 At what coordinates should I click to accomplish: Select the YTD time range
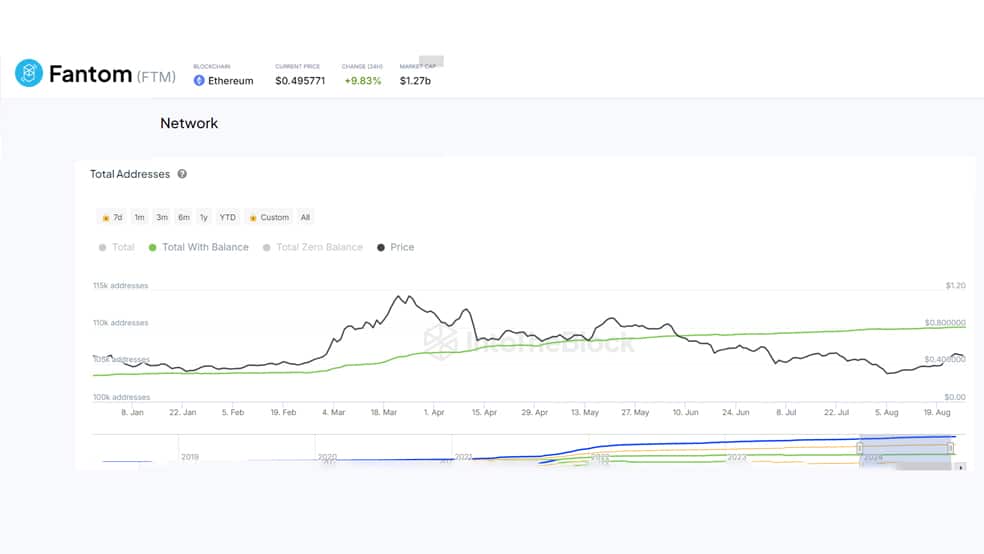tap(227, 218)
